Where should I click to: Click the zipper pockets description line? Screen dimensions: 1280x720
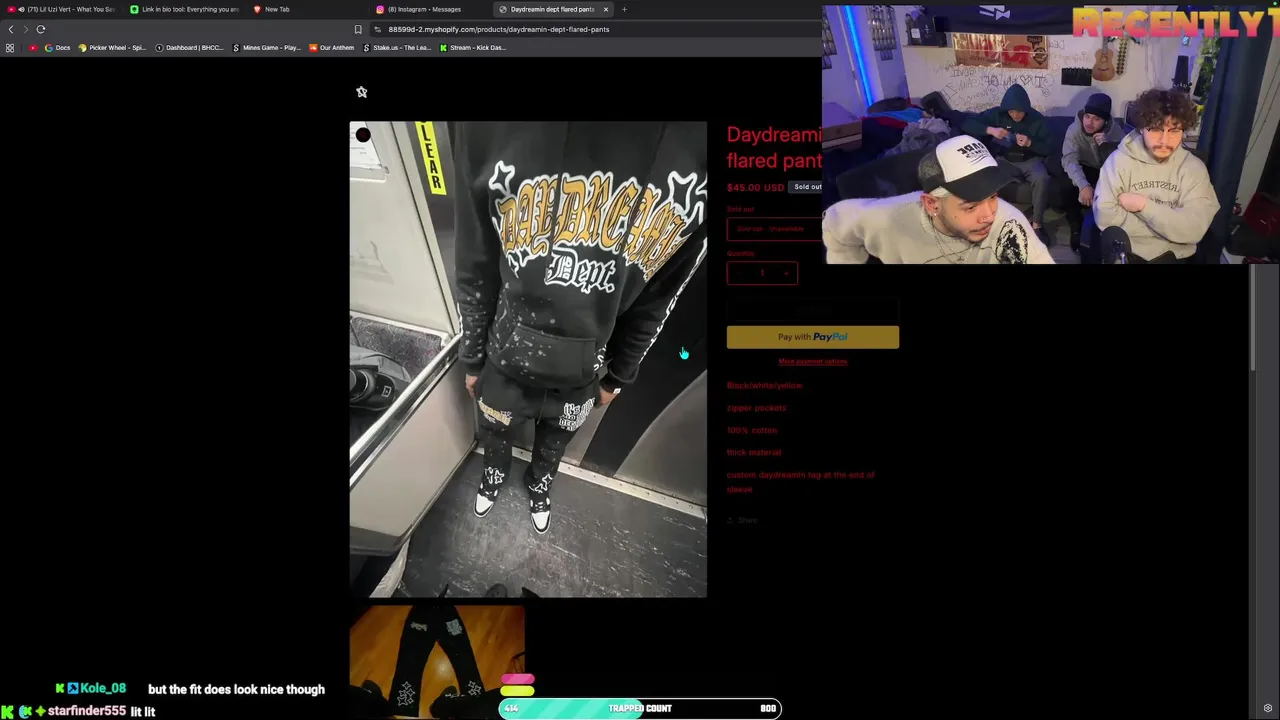[x=756, y=408]
